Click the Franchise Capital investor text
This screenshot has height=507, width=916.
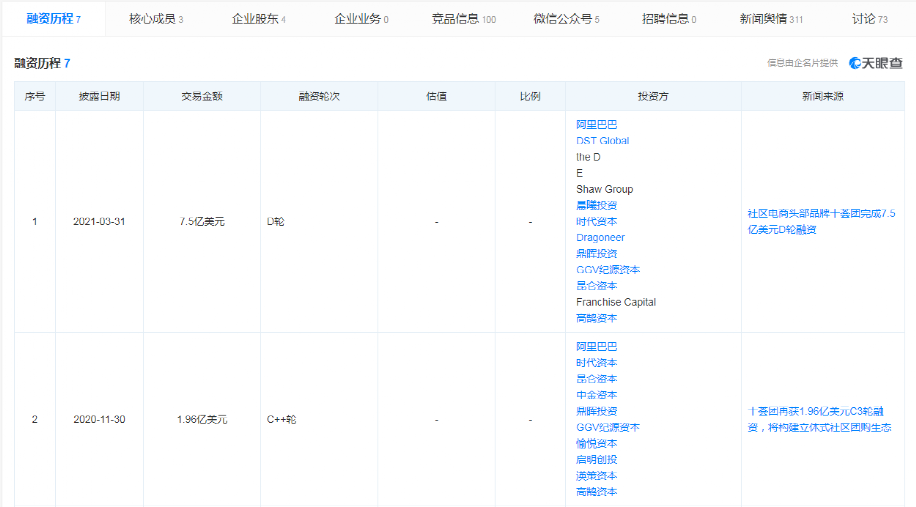tap(616, 302)
